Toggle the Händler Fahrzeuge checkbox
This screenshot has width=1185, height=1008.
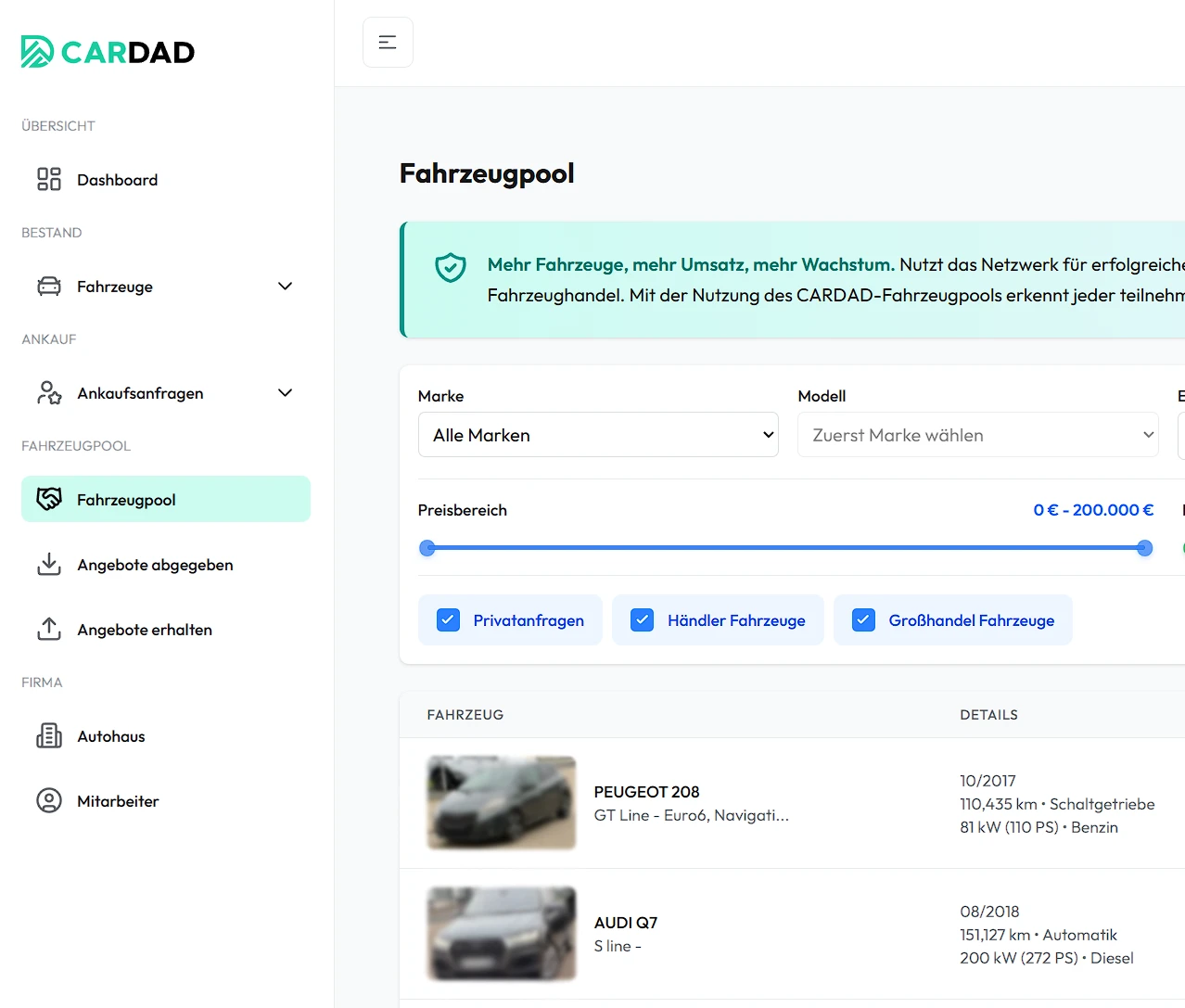point(642,620)
